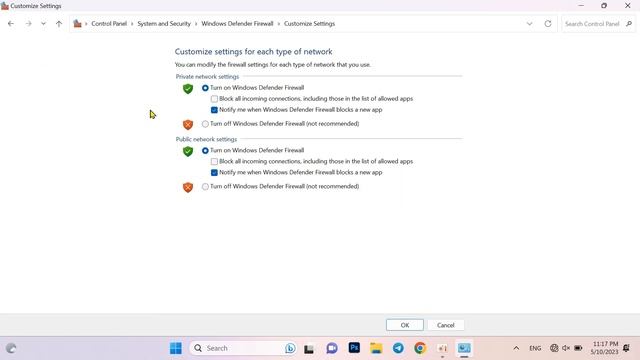This screenshot has width=640, height=360.
Task: Open File Explorer from taskbar
Action: tap(376, 348)
